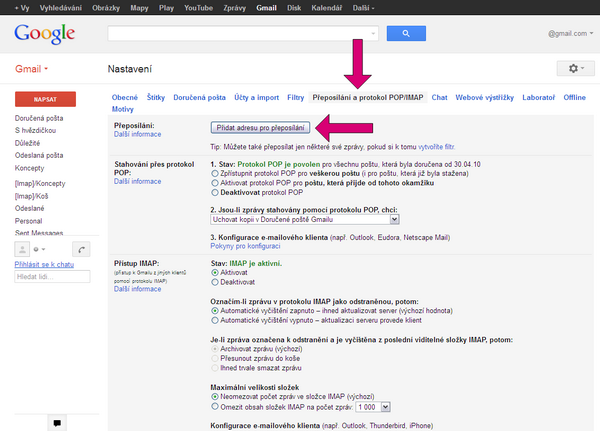600x431 pixels.
Task: Click 'Přidat adresu pro přeposílání' button
Action: tap(260, 127)
